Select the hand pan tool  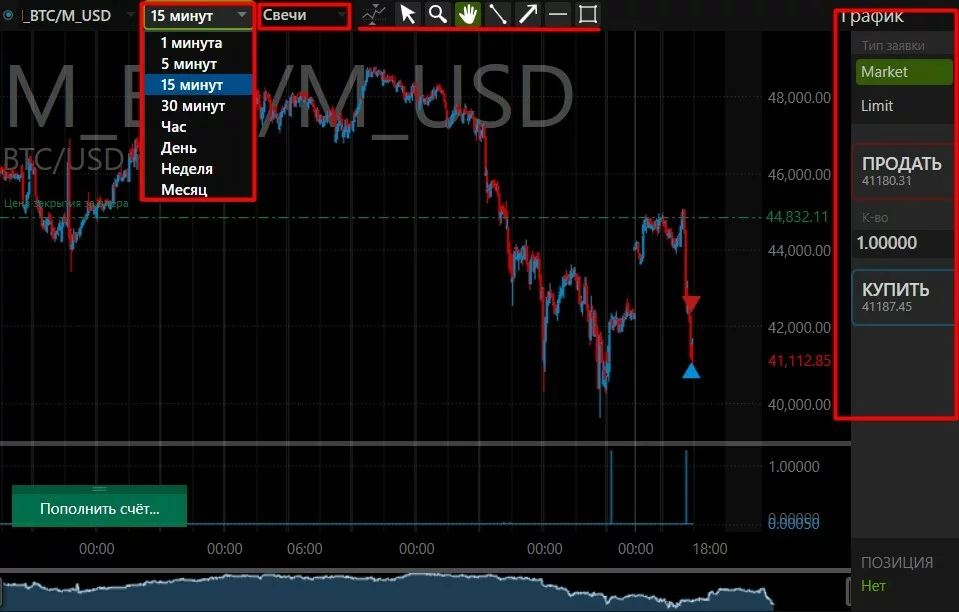pyautogui.click(x=467, y=14)
